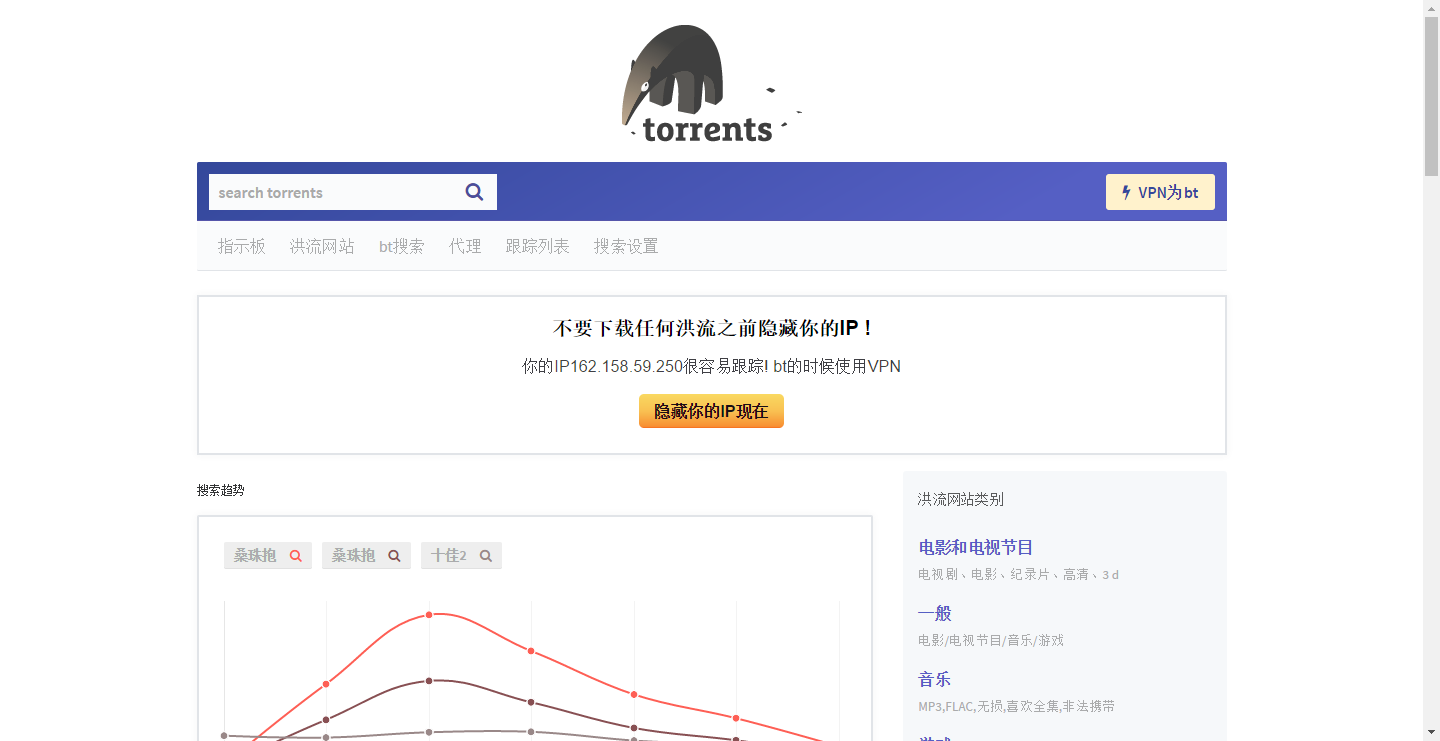Open the 洪流网站 menu item
Screen dimensions: 1440x741
pos(322,246)
